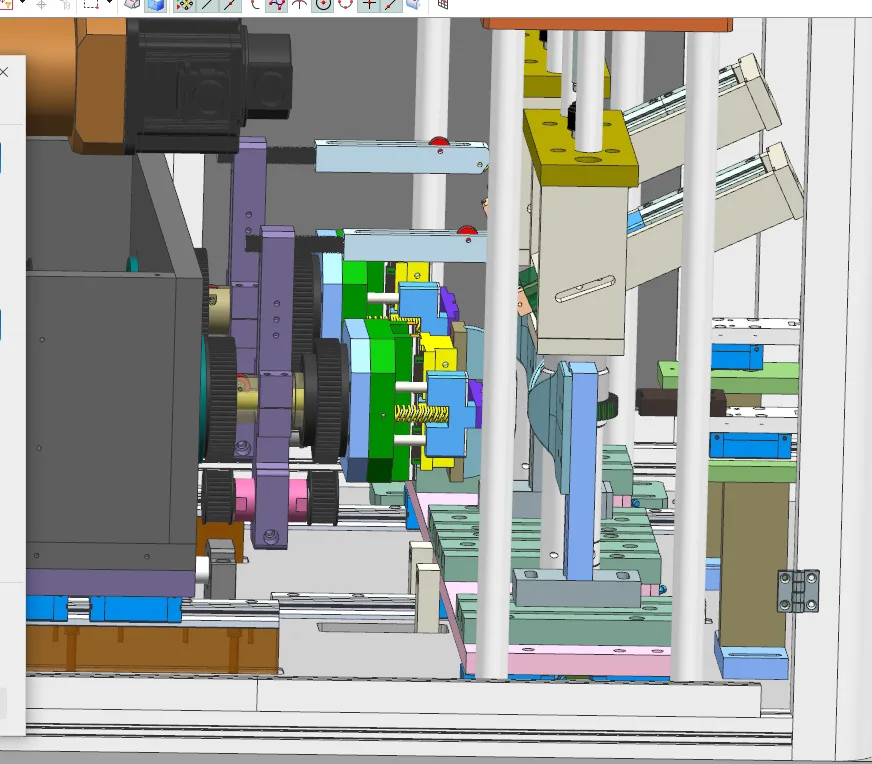This screenshot has height=764, width=872.
Task: Toggle the Arc Center snap option
Action: (323, 5)
